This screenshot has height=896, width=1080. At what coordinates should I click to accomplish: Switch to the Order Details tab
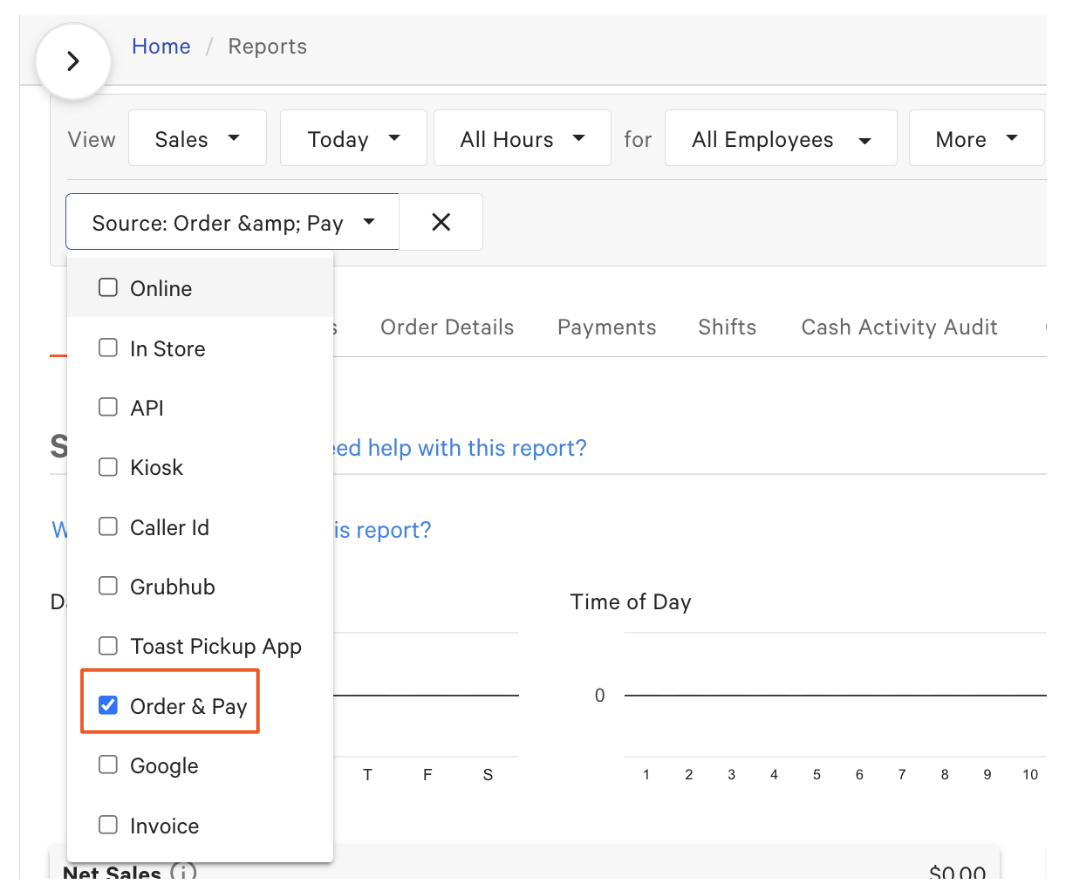(447, 327)
